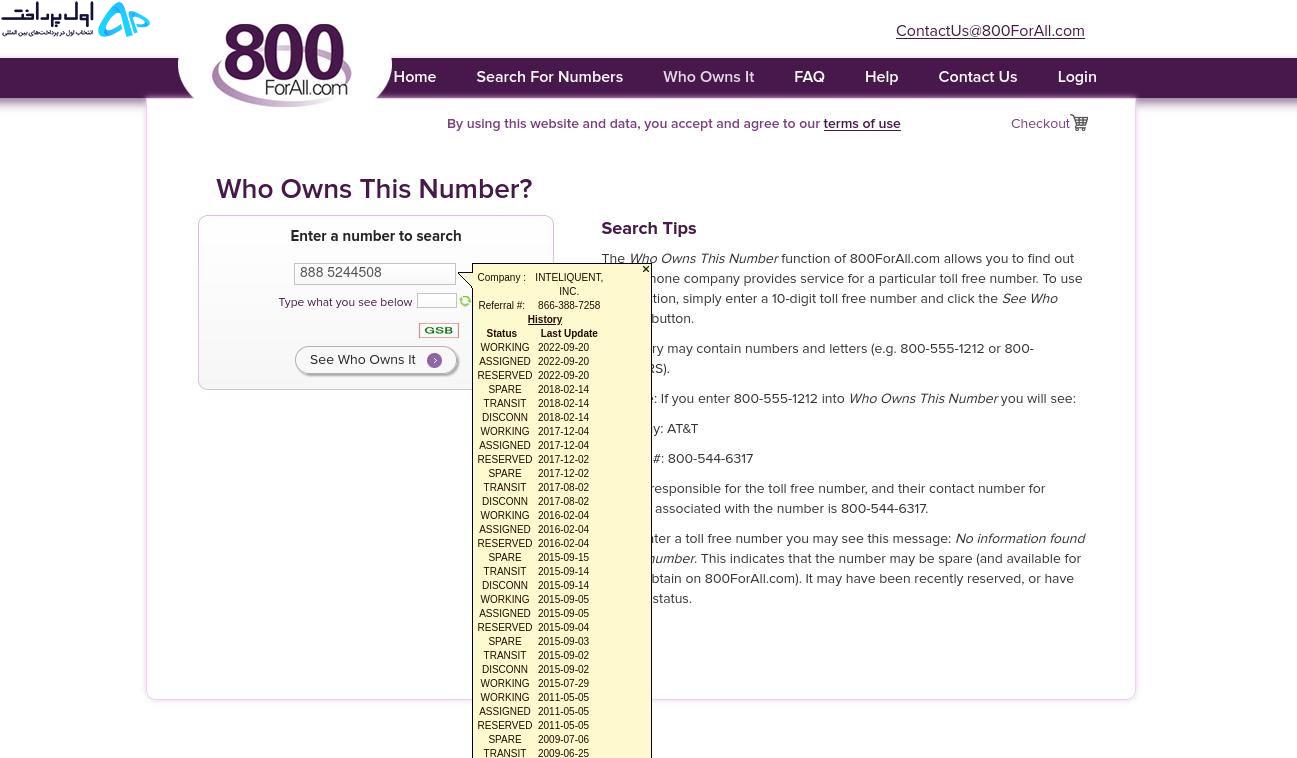Screen dimensions: 1297x758
Task: Select company name INTELIQUENT, INC.
Action: point(569,285)
